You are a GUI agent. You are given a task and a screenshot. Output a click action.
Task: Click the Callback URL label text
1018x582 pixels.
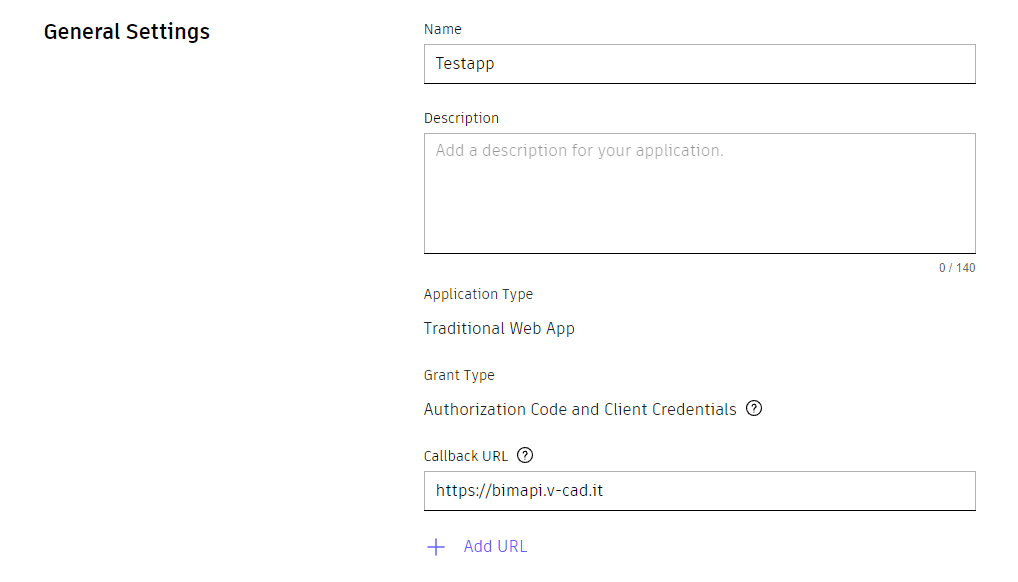click(x=466, y=456)
